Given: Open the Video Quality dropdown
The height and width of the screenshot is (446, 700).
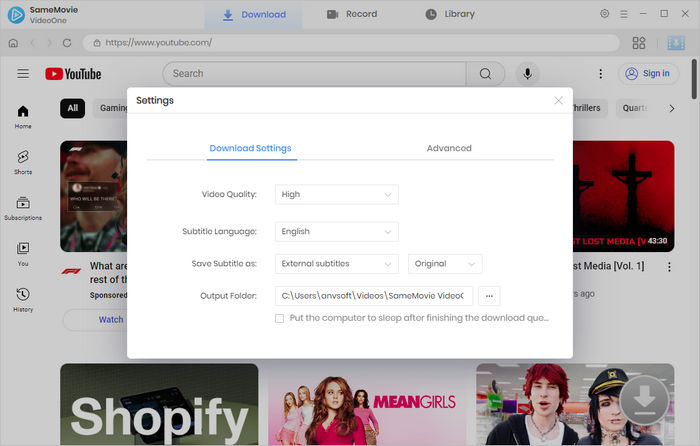Looking at the screenshot, I should tap(337, 195).
